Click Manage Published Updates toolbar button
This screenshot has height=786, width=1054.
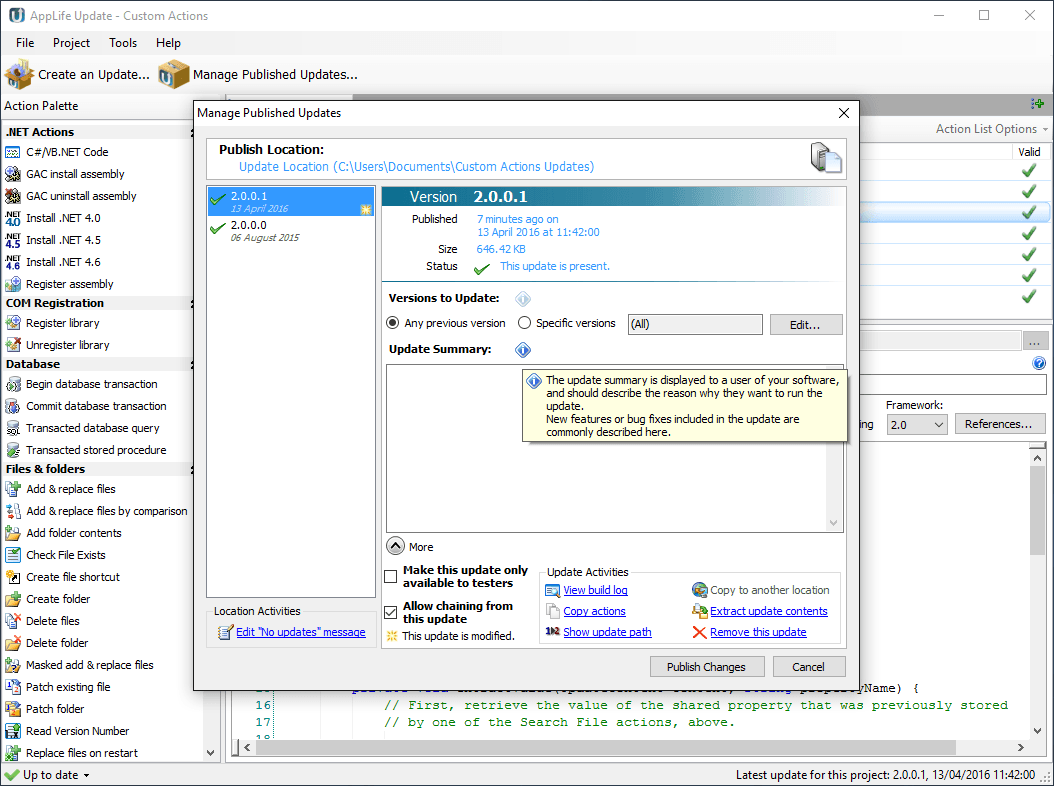[x=259, y=75]
